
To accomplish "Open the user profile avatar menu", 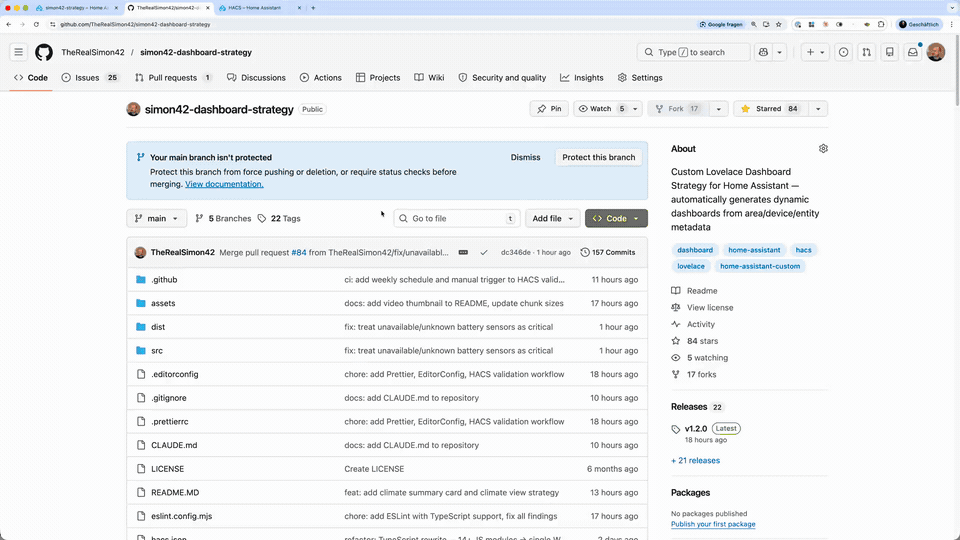I will tap(936, 52).
